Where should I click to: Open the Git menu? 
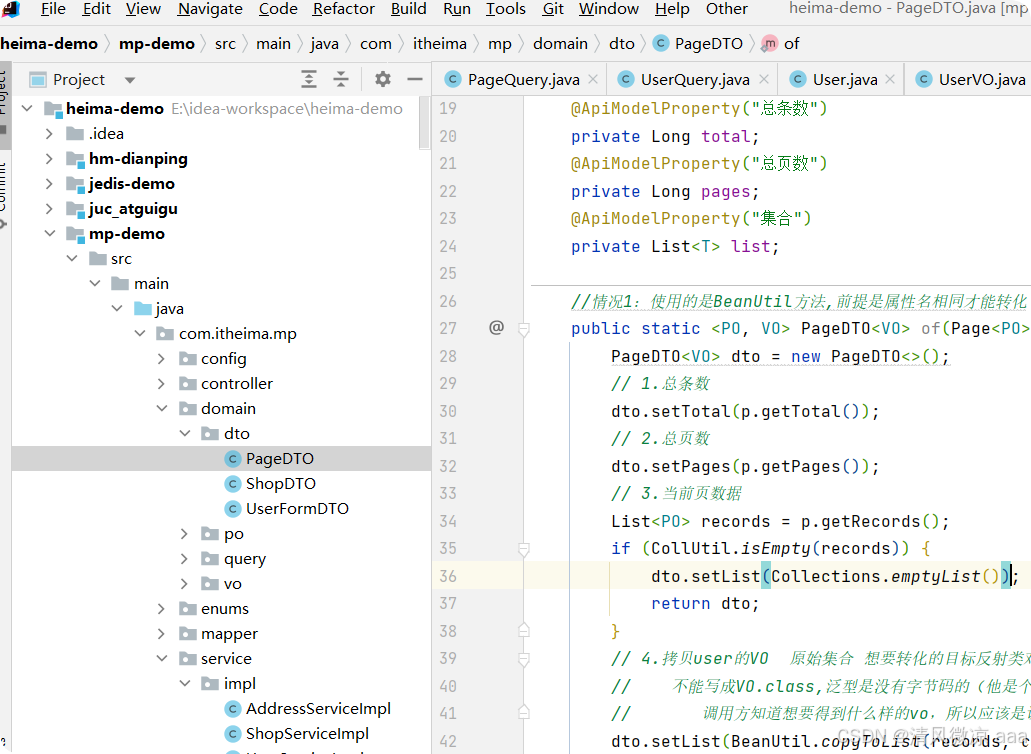click(x=553, y=9)
